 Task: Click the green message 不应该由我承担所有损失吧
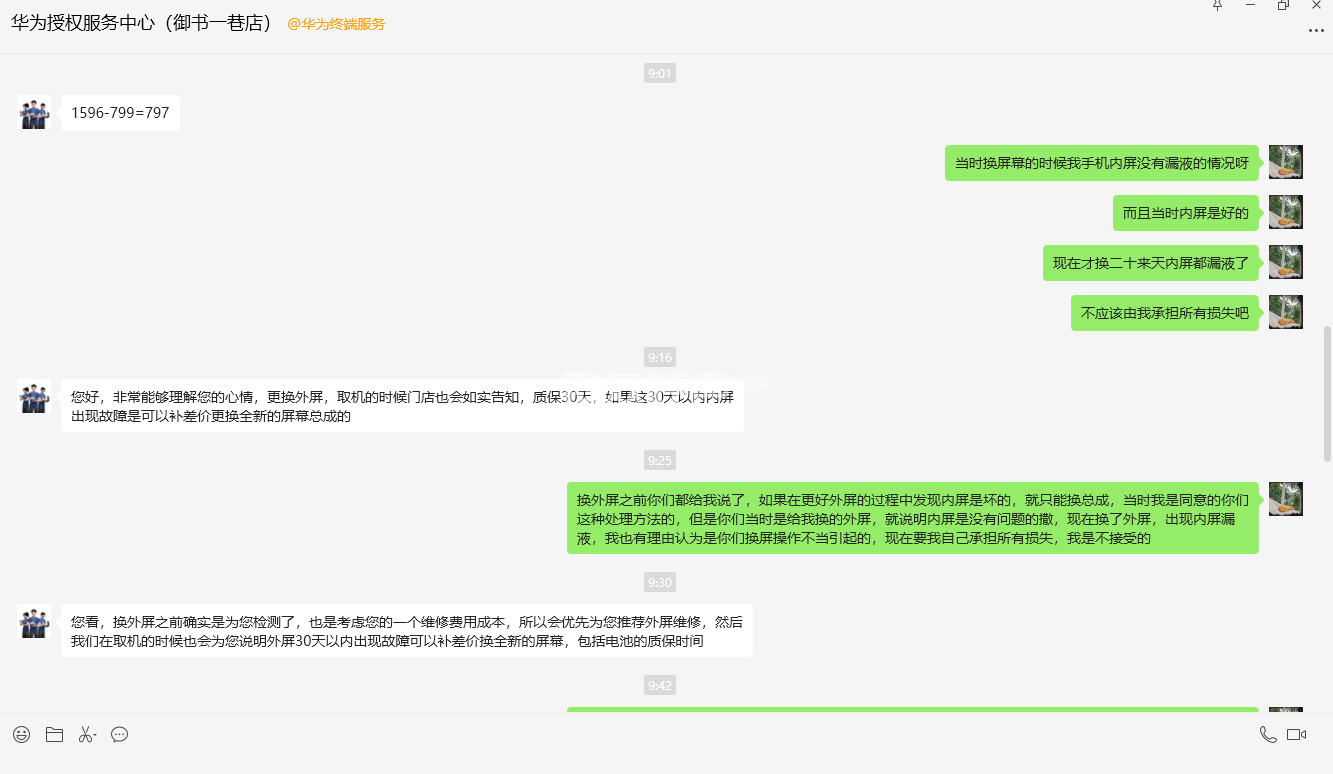point(1164,313)
